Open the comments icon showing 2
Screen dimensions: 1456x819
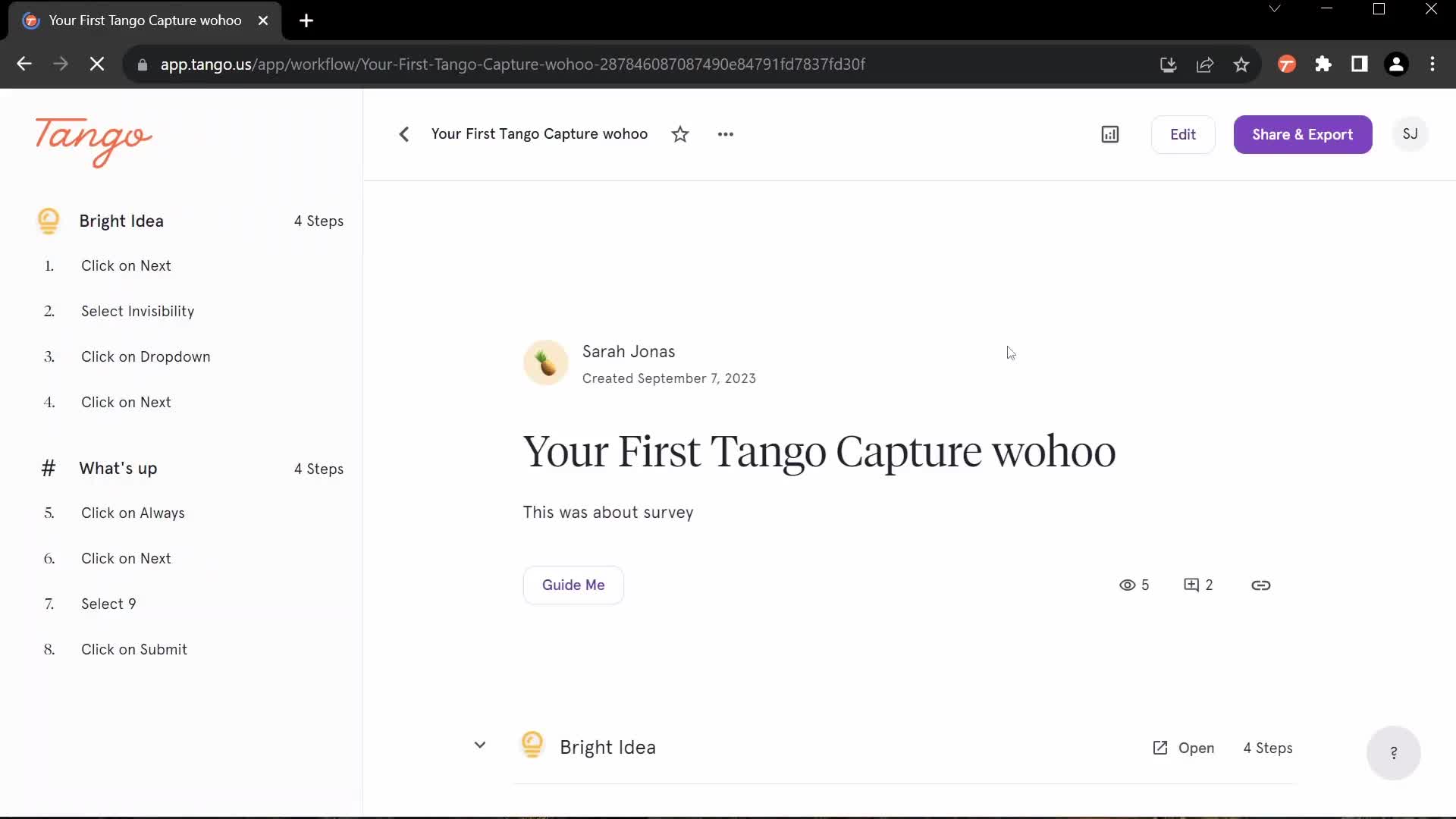pos(1191,585)
